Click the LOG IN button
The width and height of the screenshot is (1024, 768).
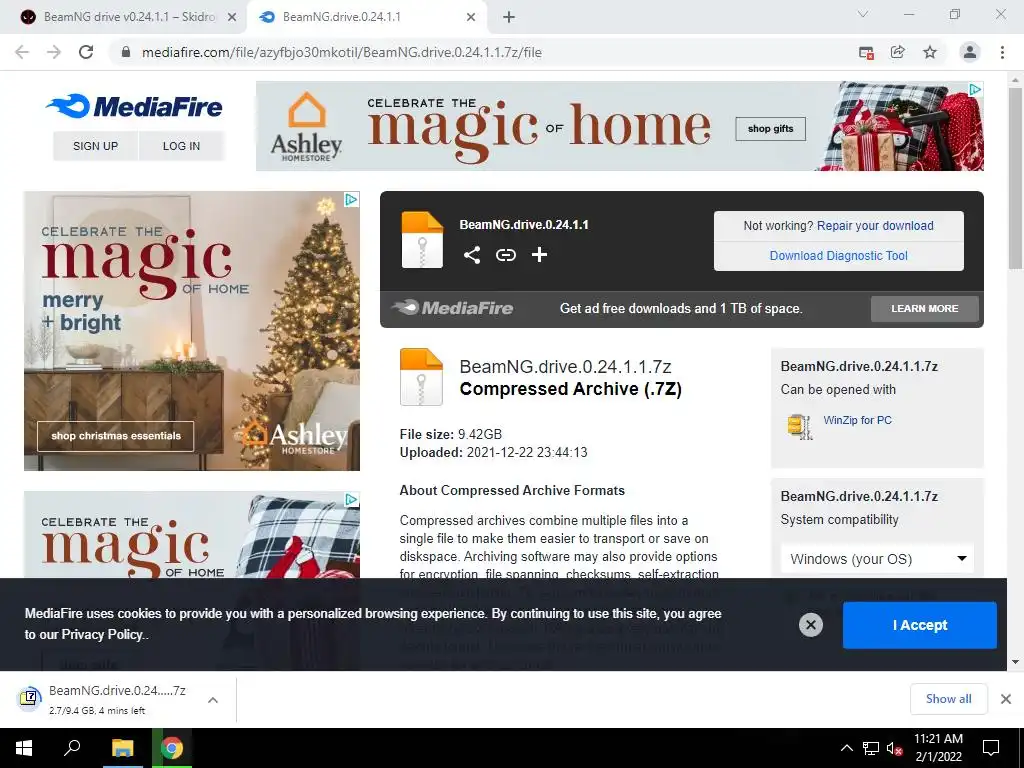[182, 146]
